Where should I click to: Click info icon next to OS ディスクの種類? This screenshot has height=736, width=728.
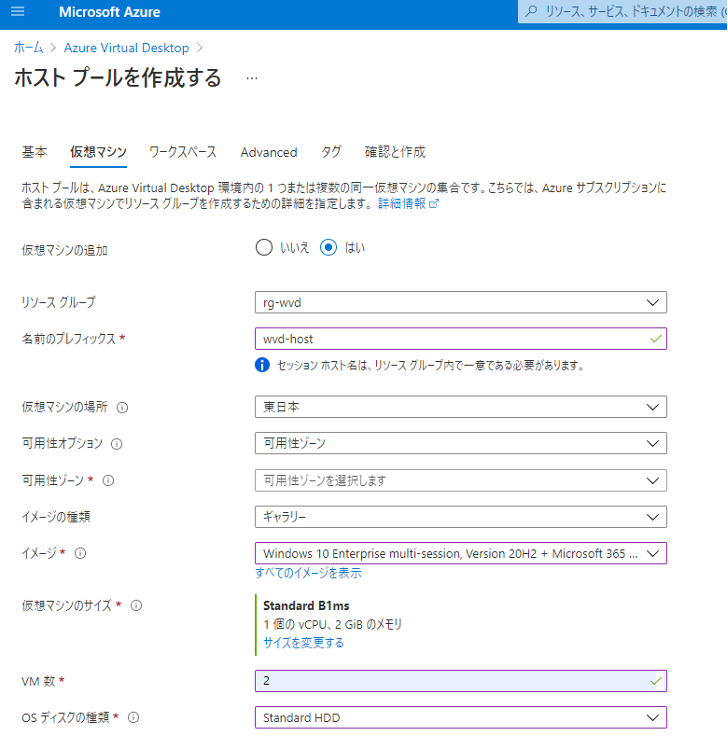tap(133, 717)
